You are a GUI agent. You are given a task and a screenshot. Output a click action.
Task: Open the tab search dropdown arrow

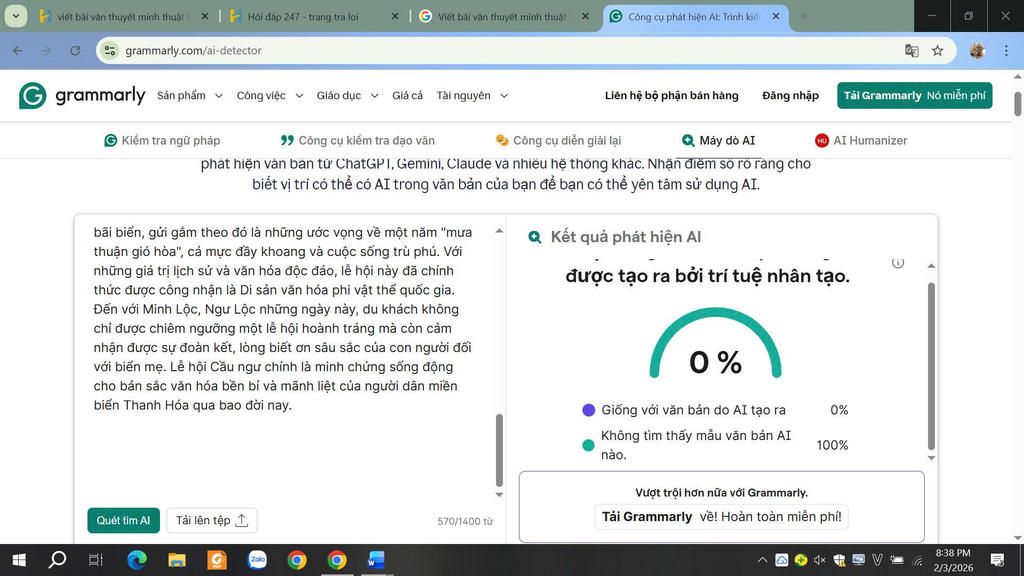[16, 16]
